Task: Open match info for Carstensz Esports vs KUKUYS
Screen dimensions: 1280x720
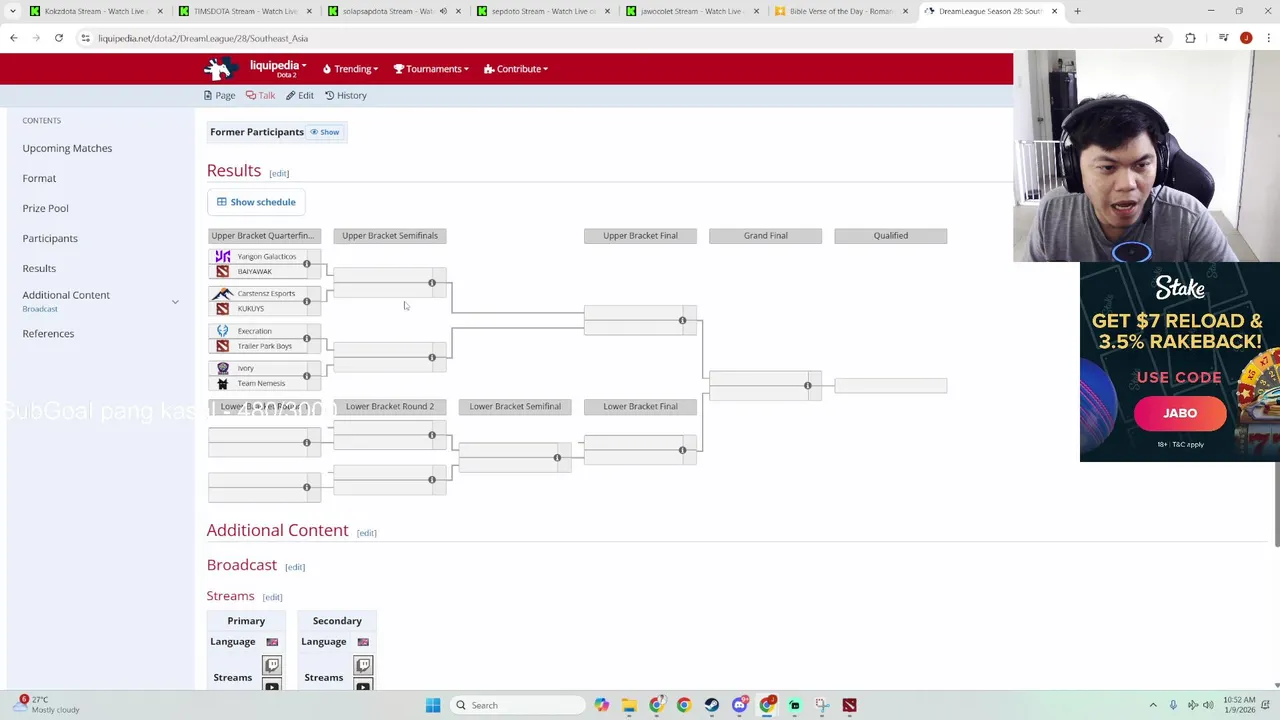Action: click(307, 301)
